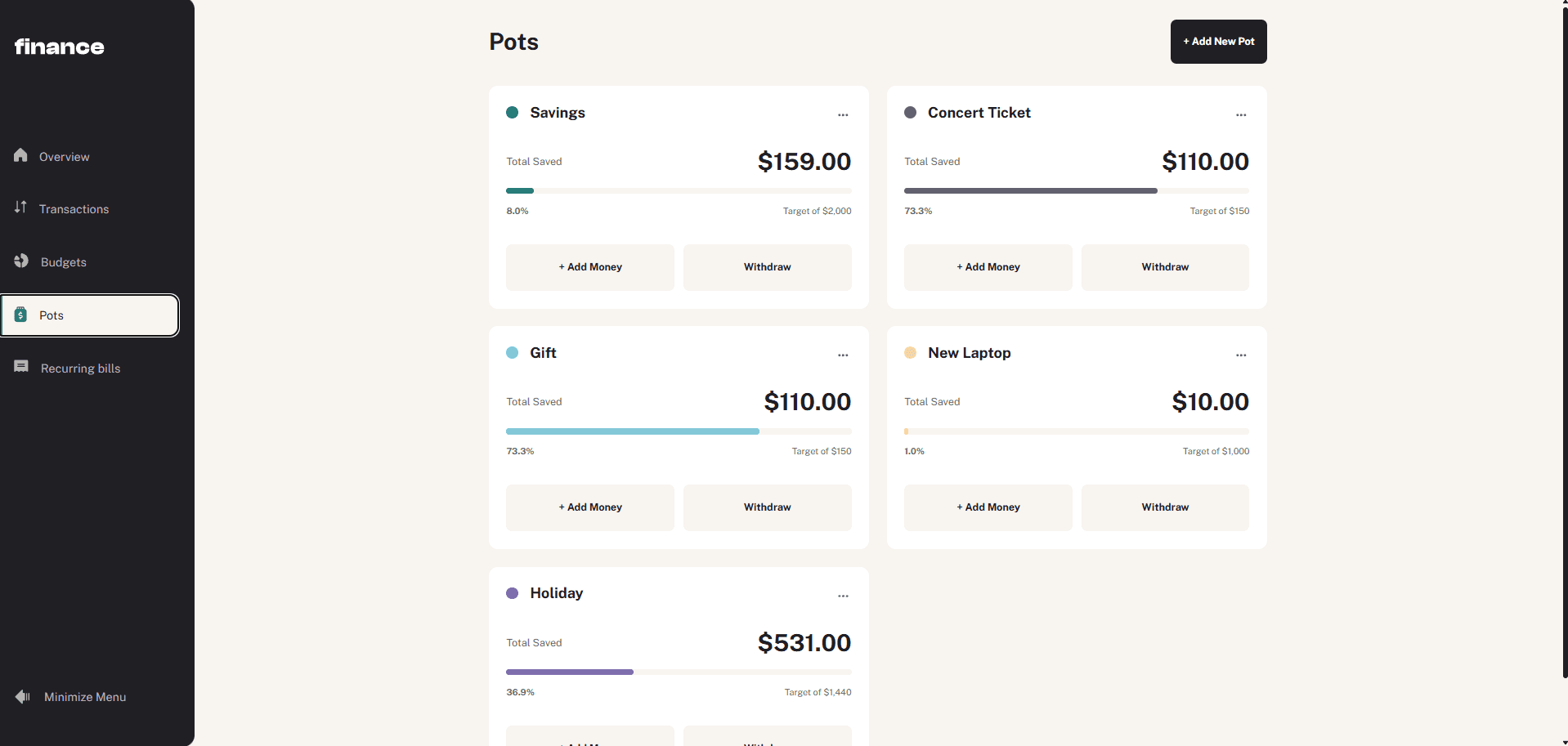The image size is (1568, 746).
Task: Click the Pots jar icon
Action: 21,315
